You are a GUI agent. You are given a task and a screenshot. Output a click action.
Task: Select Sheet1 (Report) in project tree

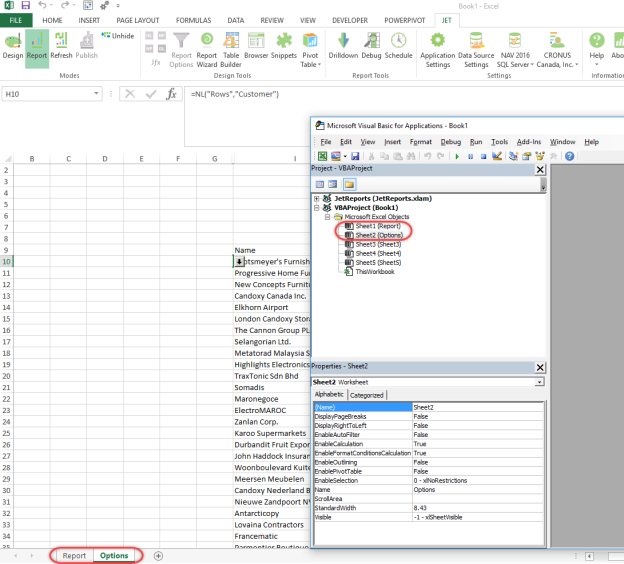(378, 226)
